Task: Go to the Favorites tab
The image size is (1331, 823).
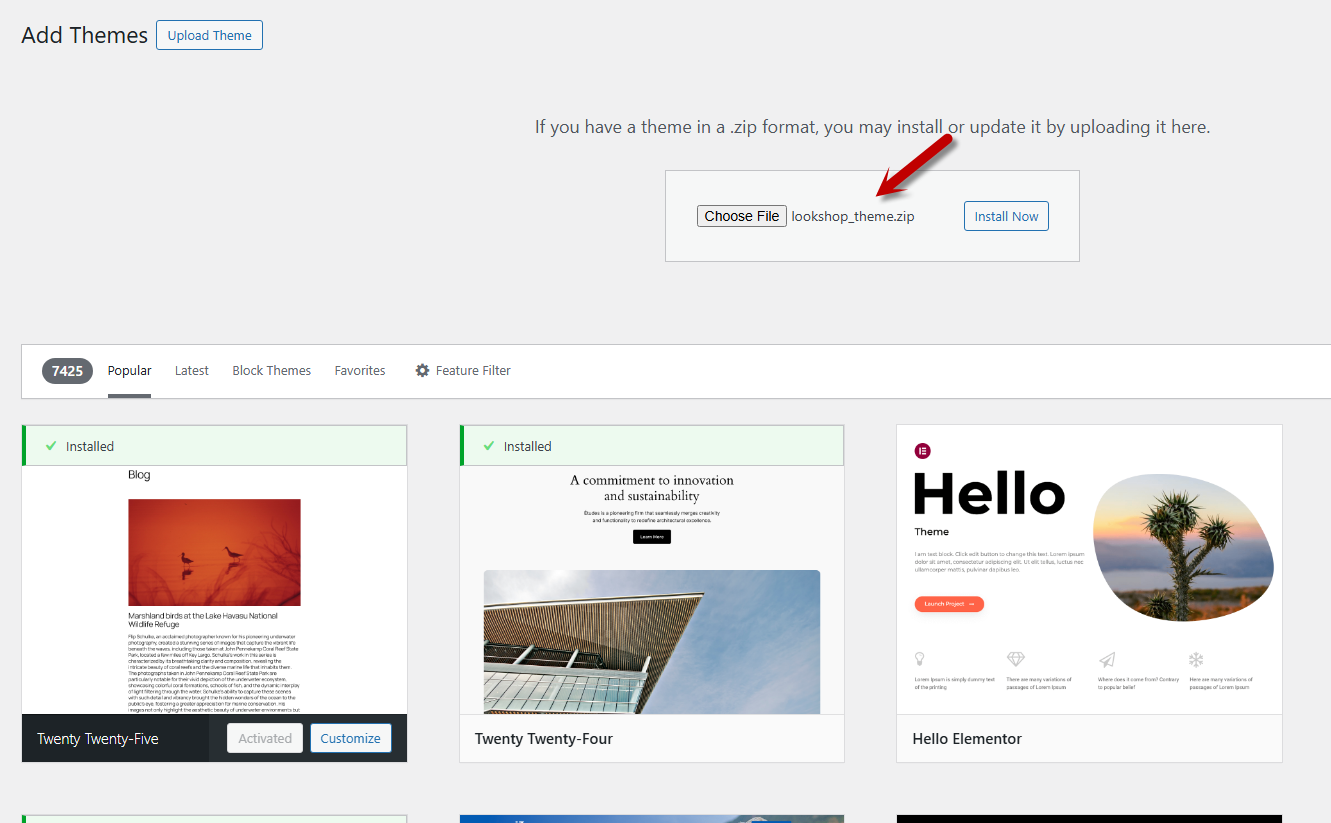Action: coord(360,371)
